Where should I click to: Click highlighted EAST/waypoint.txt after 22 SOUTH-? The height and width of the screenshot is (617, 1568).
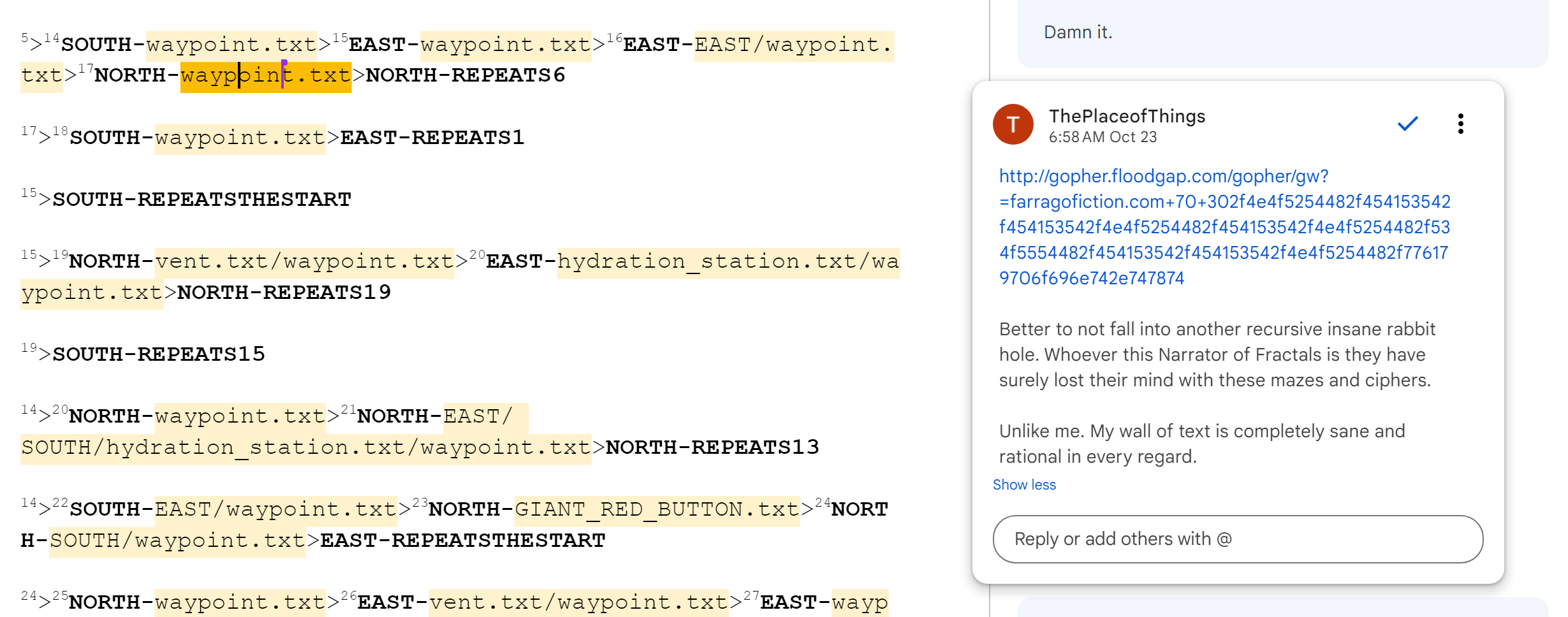[275, 510]
